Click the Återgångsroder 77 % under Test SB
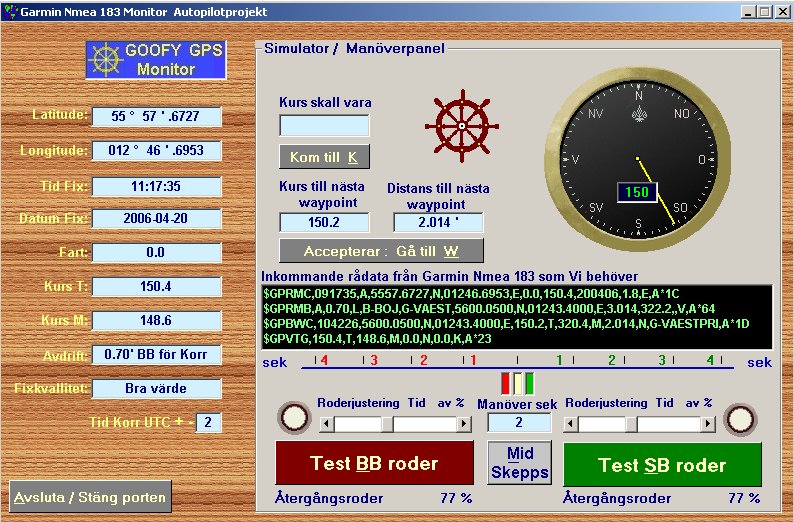Screen dimensions: 794x522 661,498
